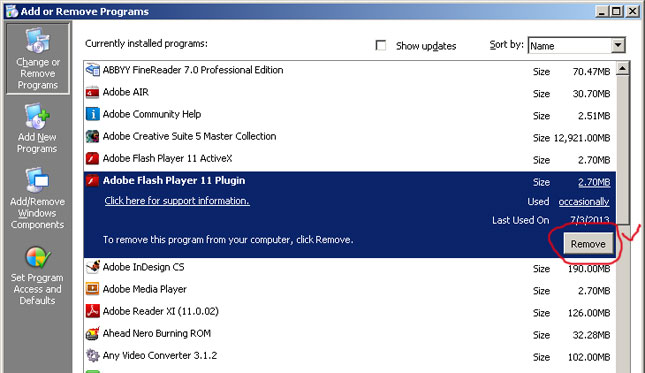Image resolution: width=645 pixels, height=373 pixels.
Task: Click the scrollbar up arrow
Action: point(623,68)
